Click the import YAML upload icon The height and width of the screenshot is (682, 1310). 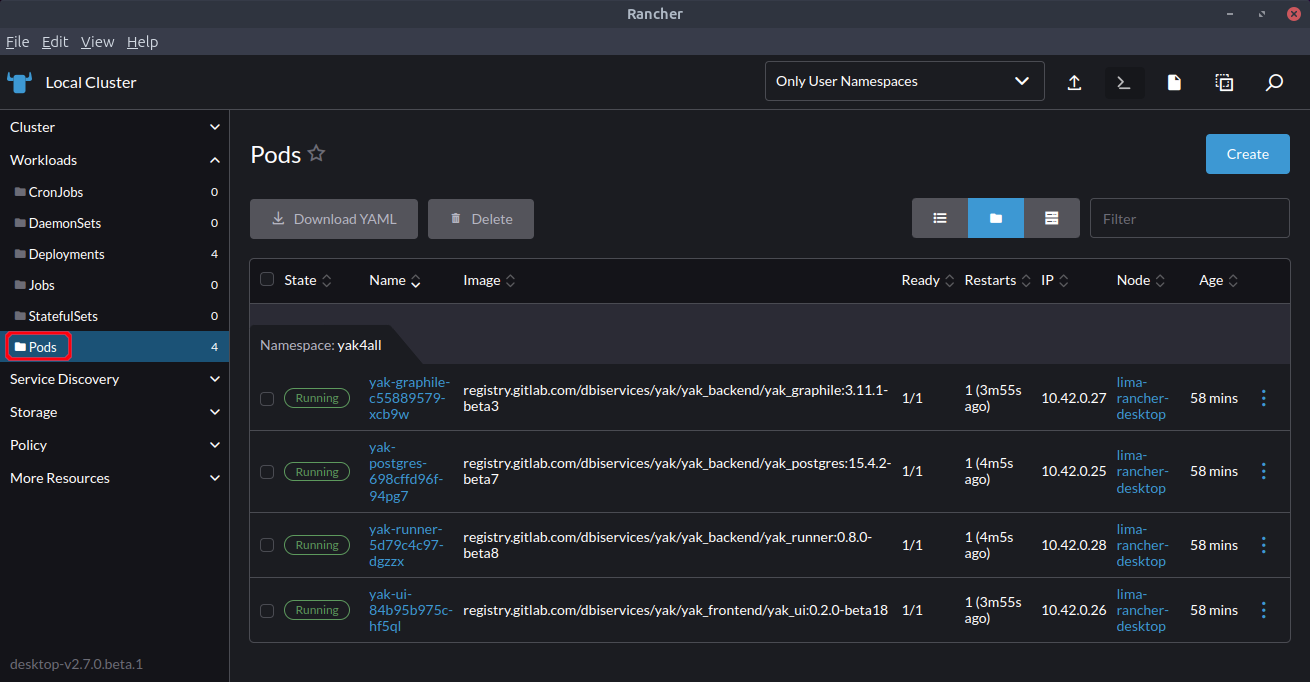click(x=1074, y=82)
